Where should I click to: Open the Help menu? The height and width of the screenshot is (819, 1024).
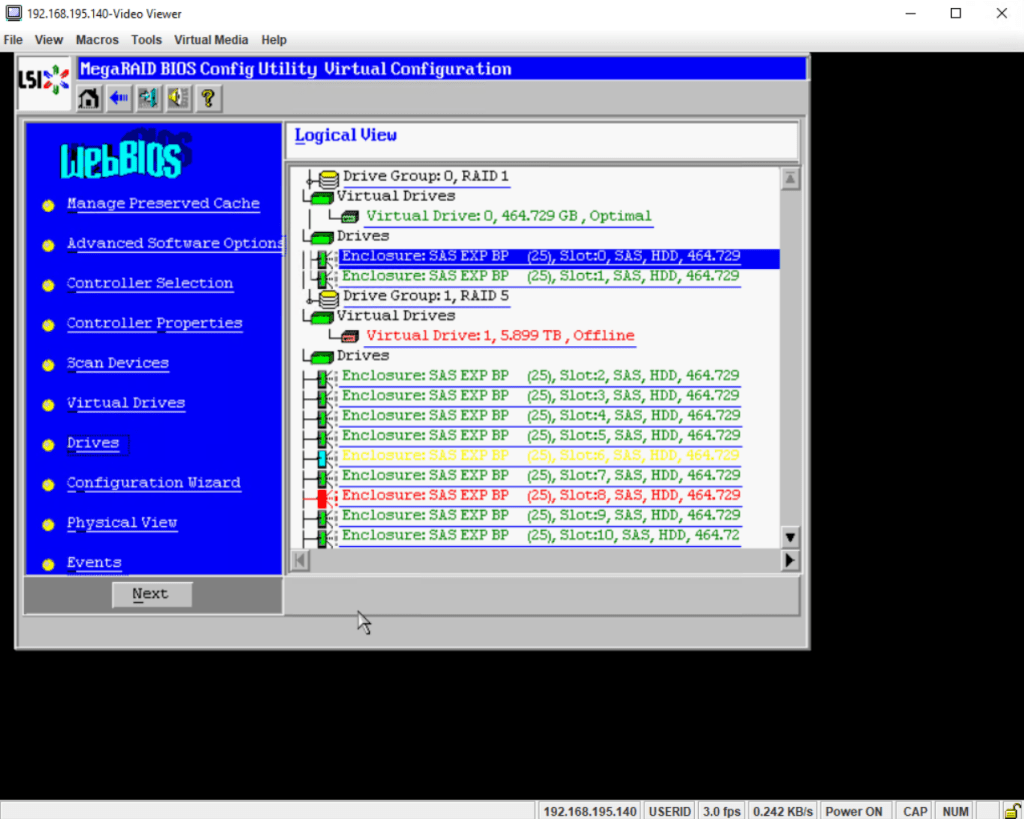click(274, 40)
